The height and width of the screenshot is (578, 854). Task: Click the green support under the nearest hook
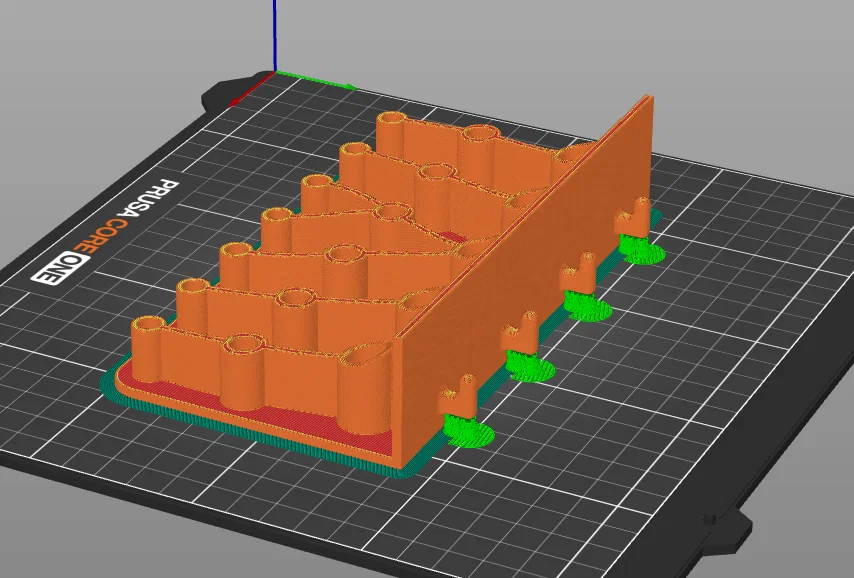[x=468, y=431]
